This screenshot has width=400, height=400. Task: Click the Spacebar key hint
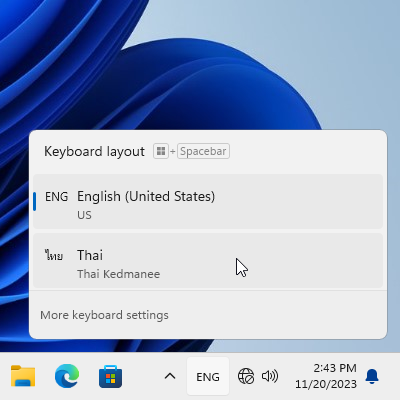coord(203,151)
